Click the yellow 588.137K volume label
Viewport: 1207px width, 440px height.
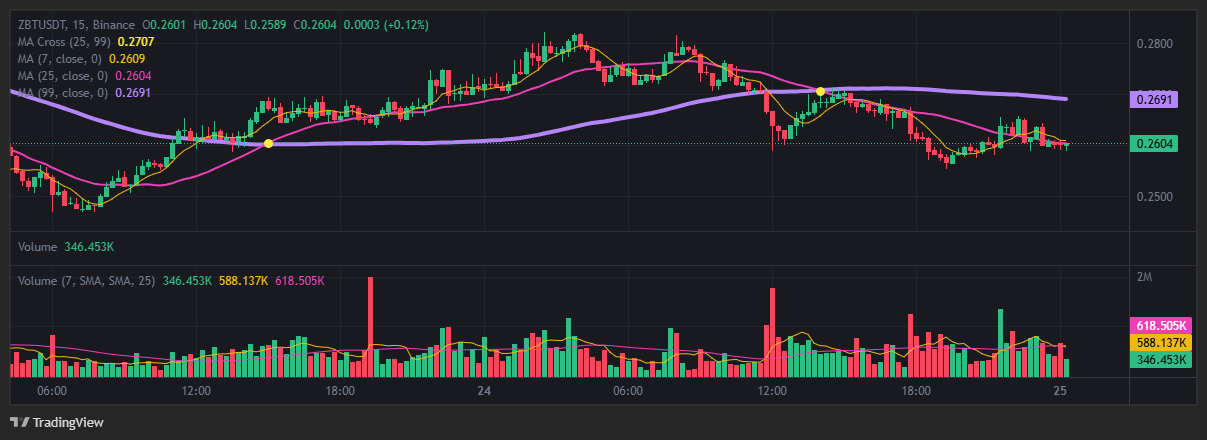[1160, 343]
